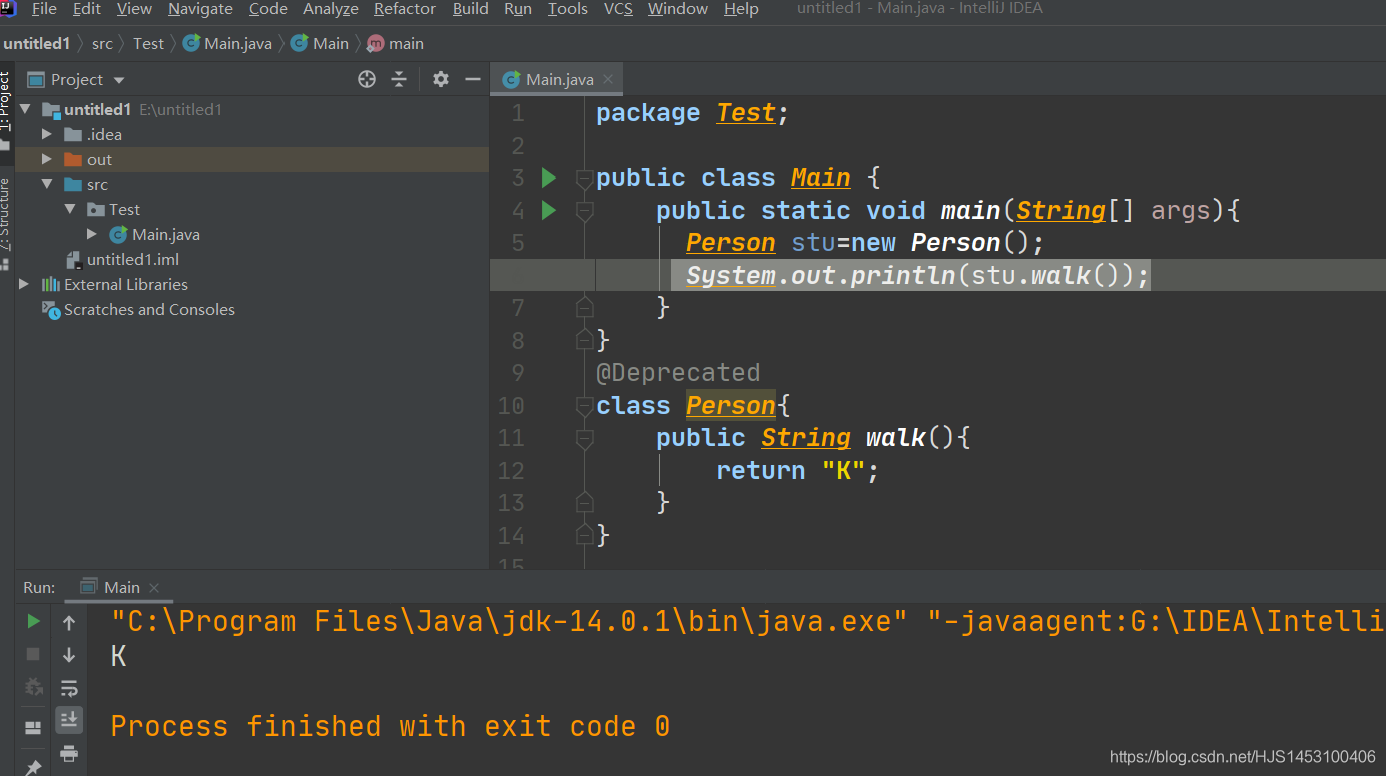The image size is (1386, 776).
Task: Run main method via gutter arrow on line 4
Action: [x=548, y=211]
